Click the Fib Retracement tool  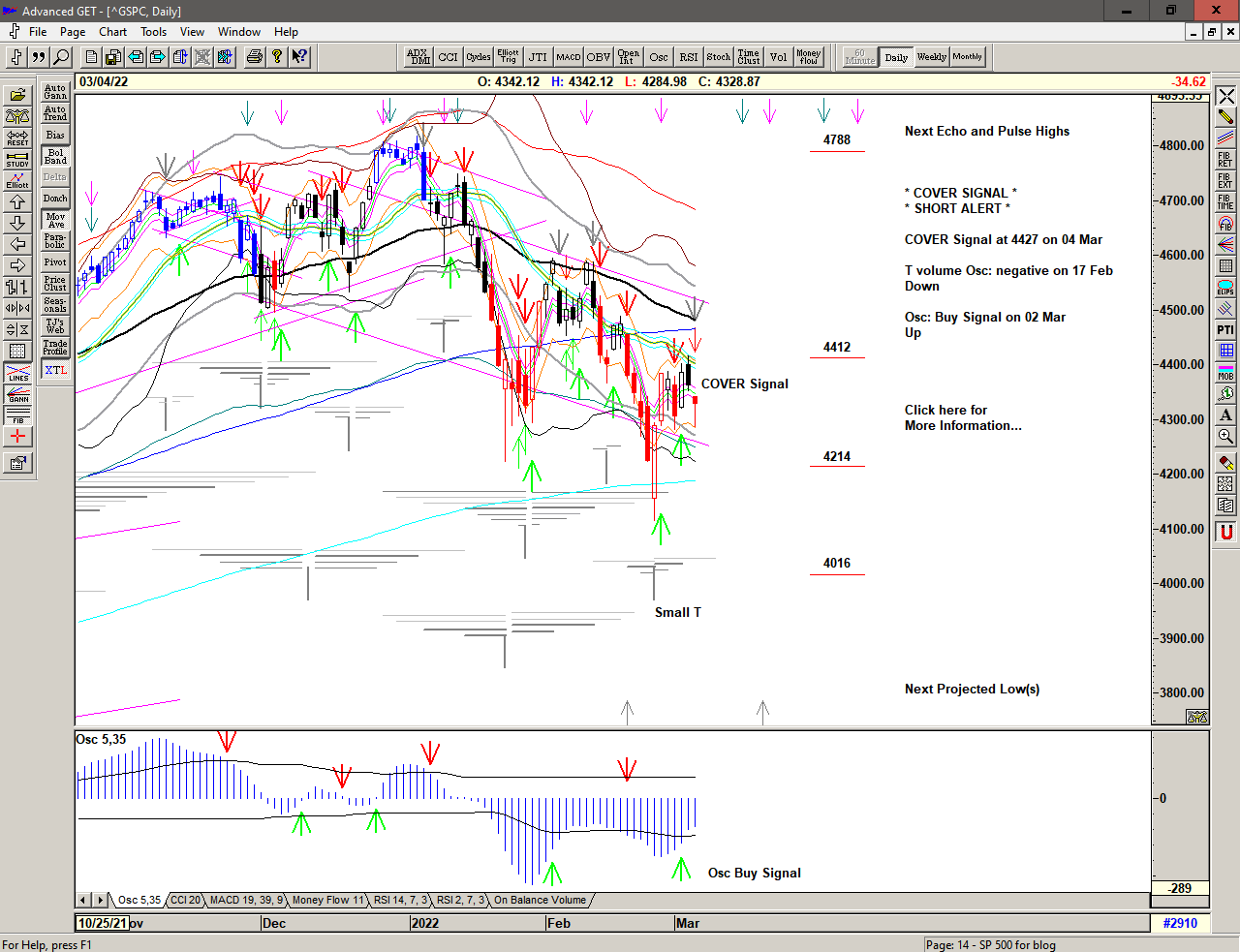coord(1225,159)
